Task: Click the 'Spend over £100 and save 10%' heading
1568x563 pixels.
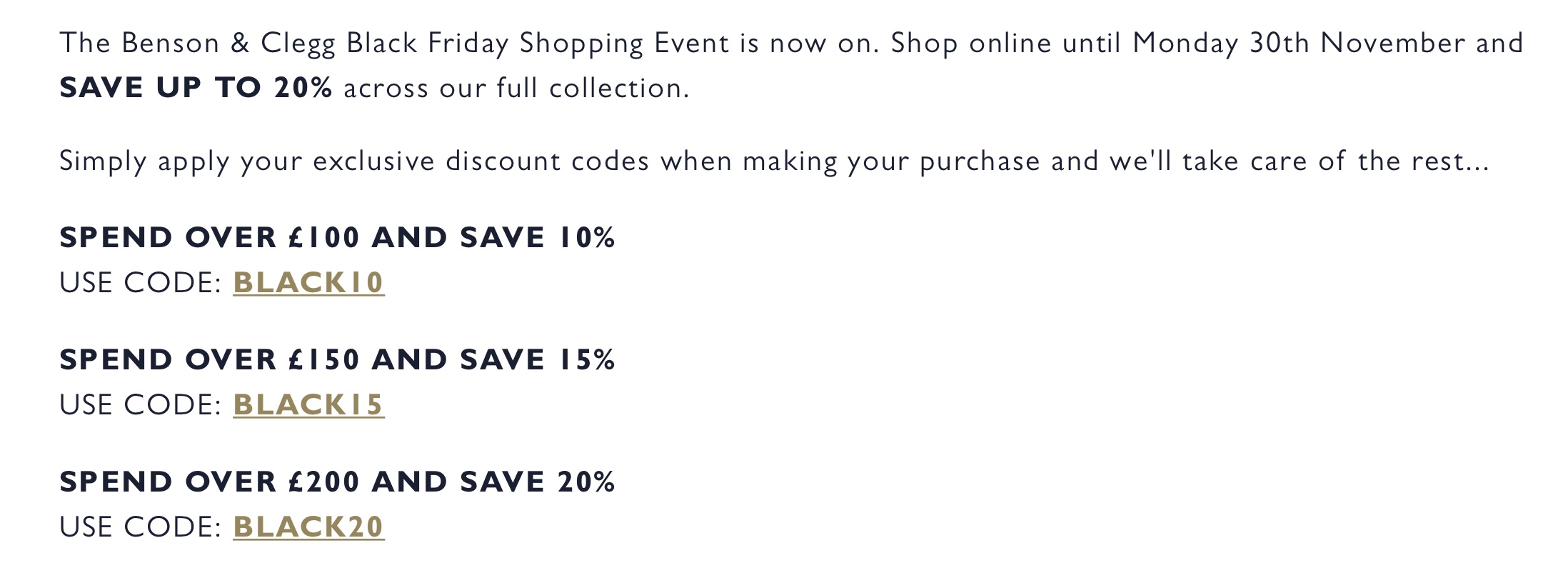Action: [337, 237]
